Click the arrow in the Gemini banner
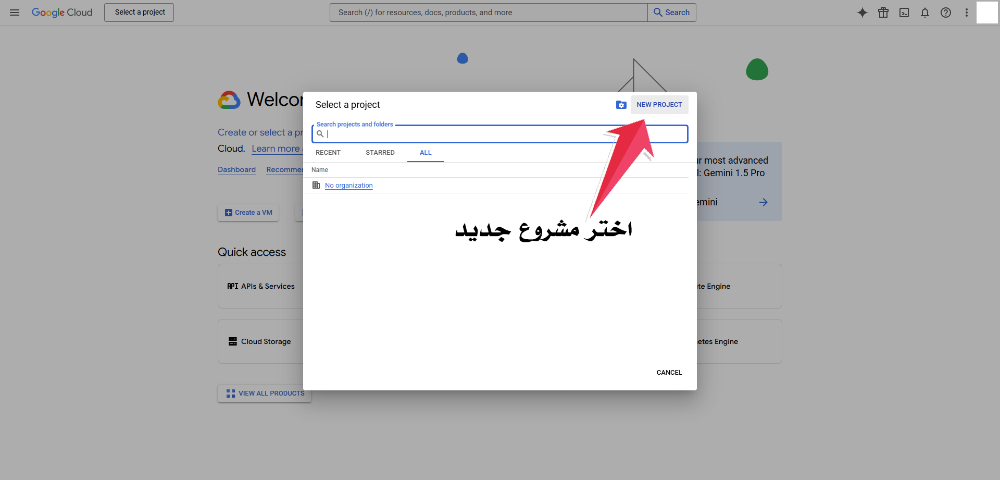Screen dimensions: 1000x480 (x=763, y=202)
